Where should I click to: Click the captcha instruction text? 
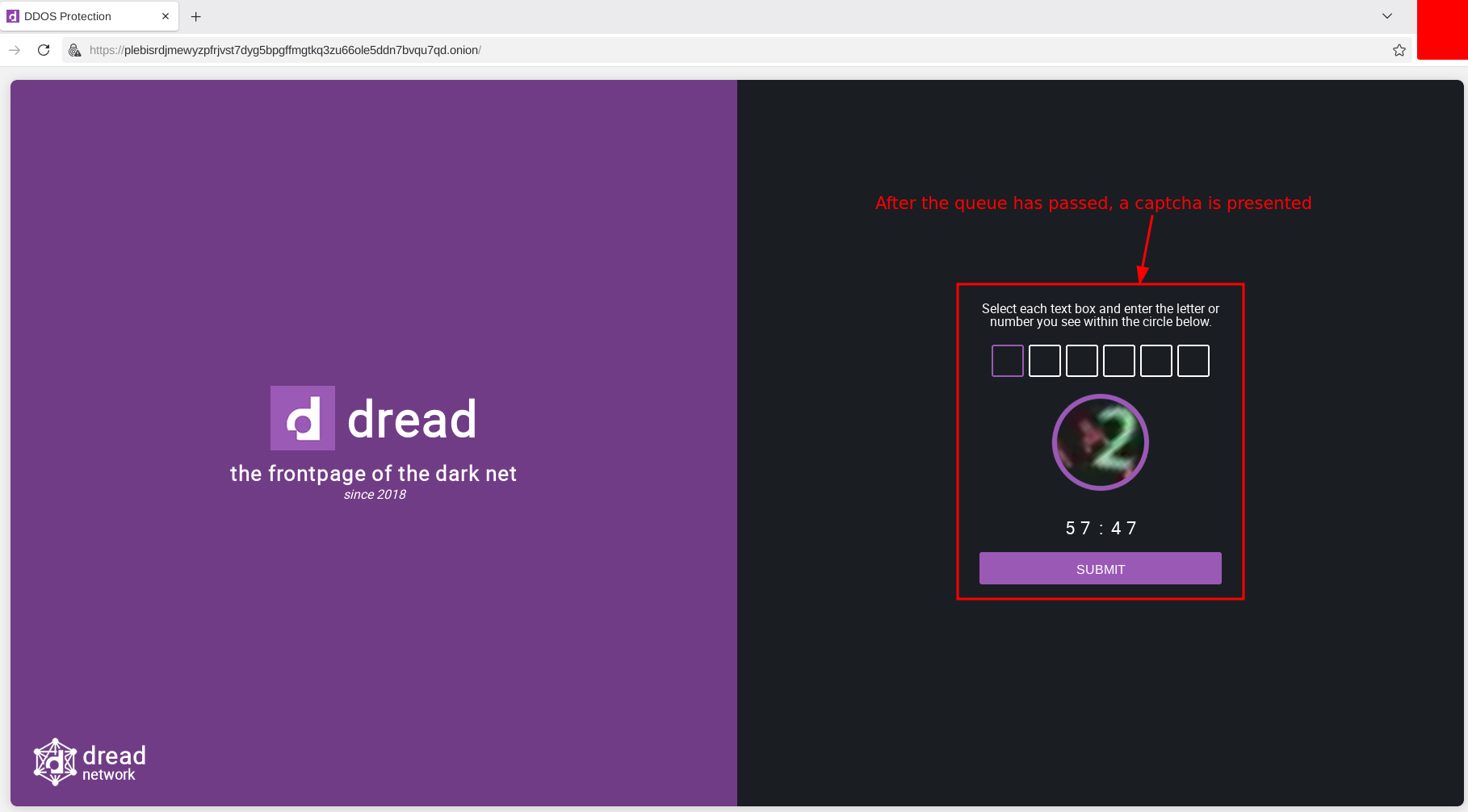point(1101,315)
